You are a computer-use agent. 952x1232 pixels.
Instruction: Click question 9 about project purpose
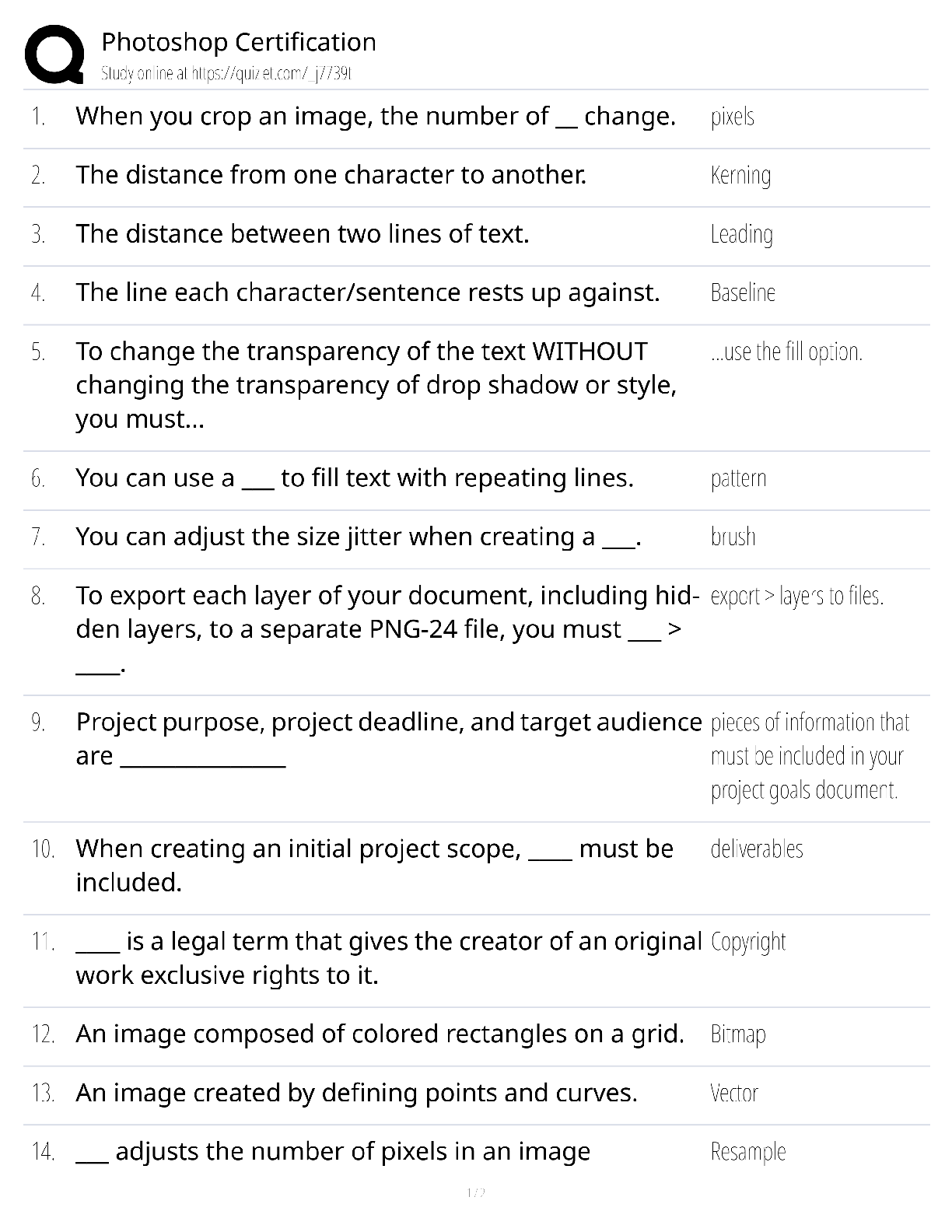pos(389,739)
